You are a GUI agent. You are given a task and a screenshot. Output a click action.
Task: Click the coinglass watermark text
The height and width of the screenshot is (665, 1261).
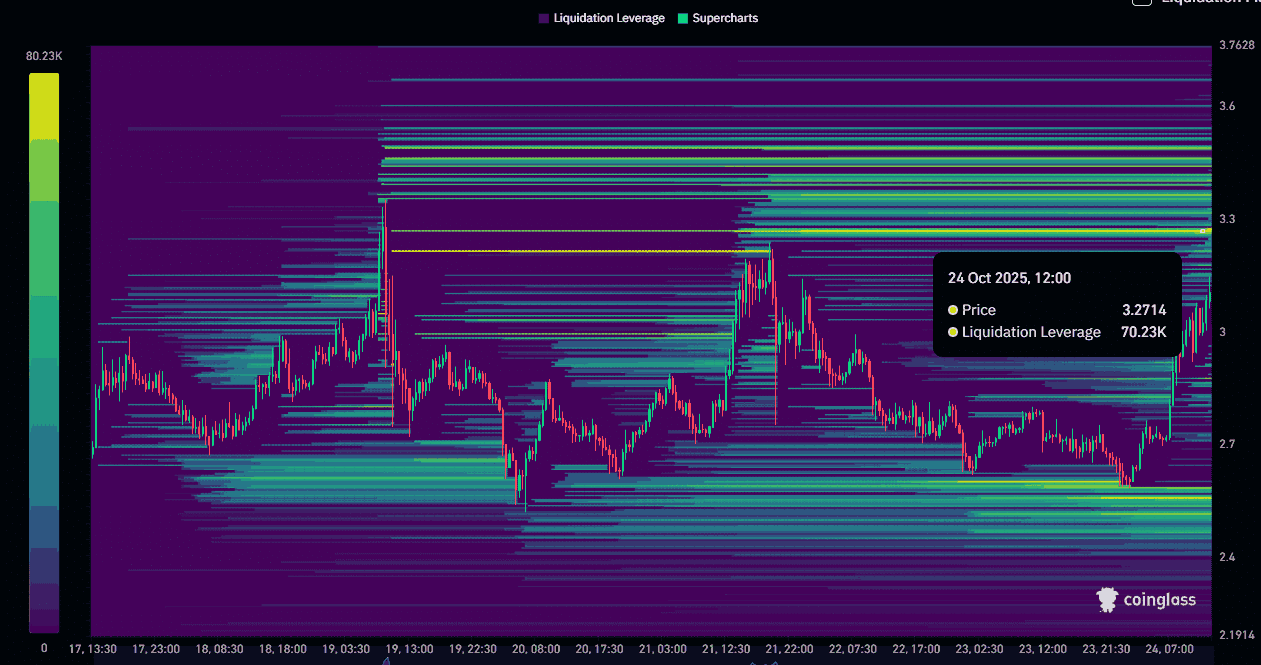click(x=1160, y=600)
